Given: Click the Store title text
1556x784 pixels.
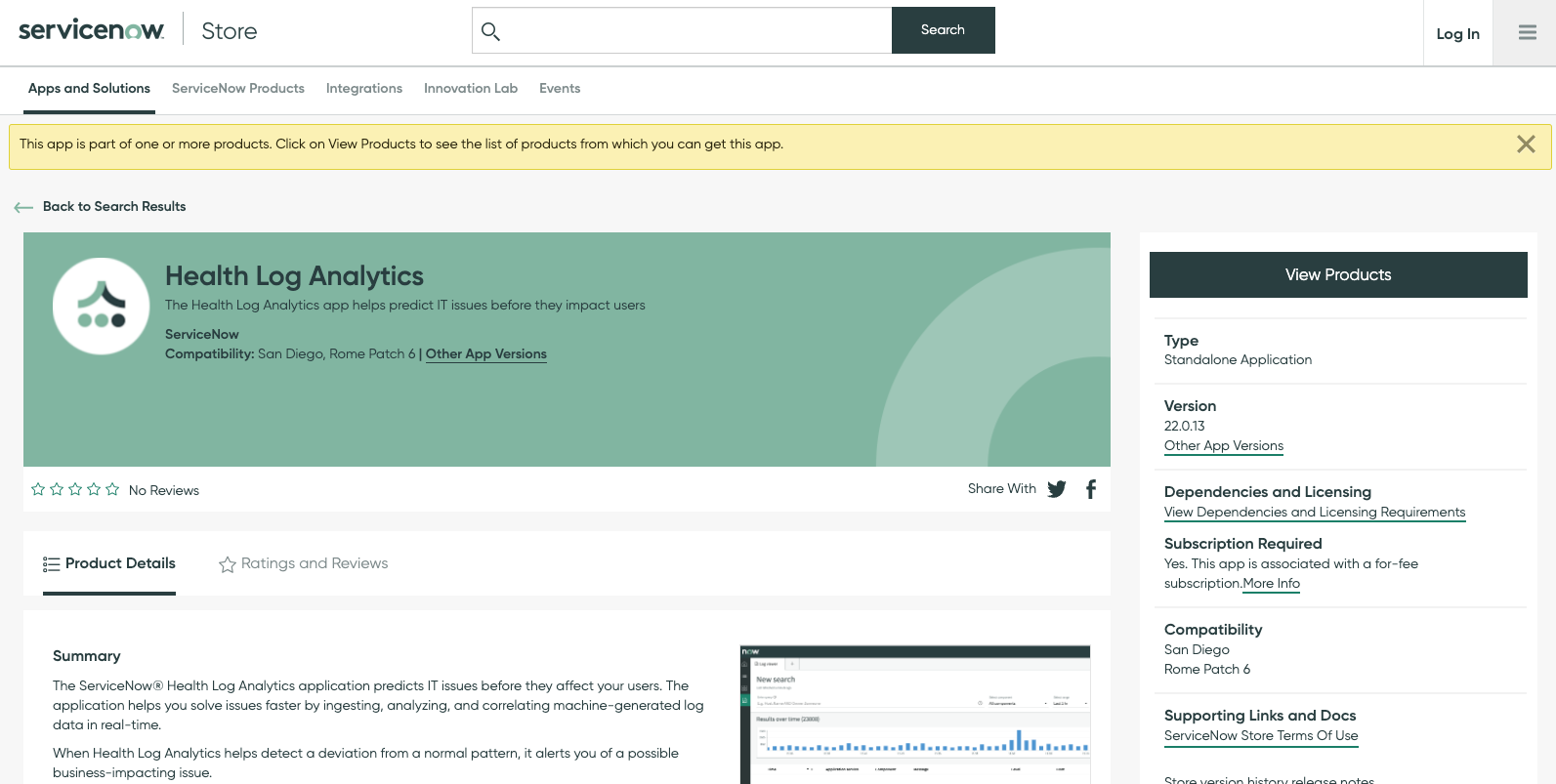Looking at the screenshot, I should coord(230,31).
